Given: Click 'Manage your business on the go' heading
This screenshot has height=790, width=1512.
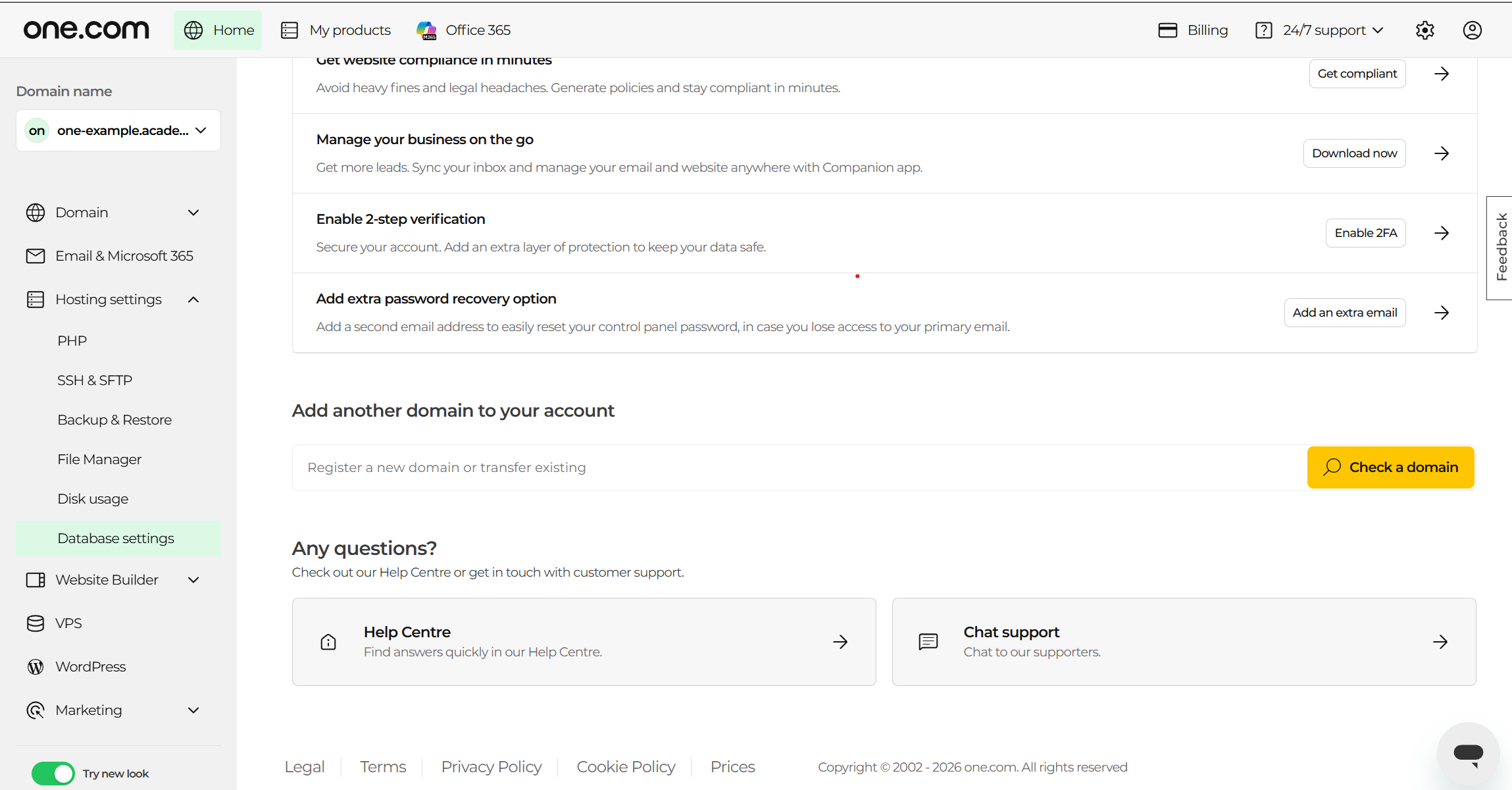Looking at the screenshot, I should (425, 140).
